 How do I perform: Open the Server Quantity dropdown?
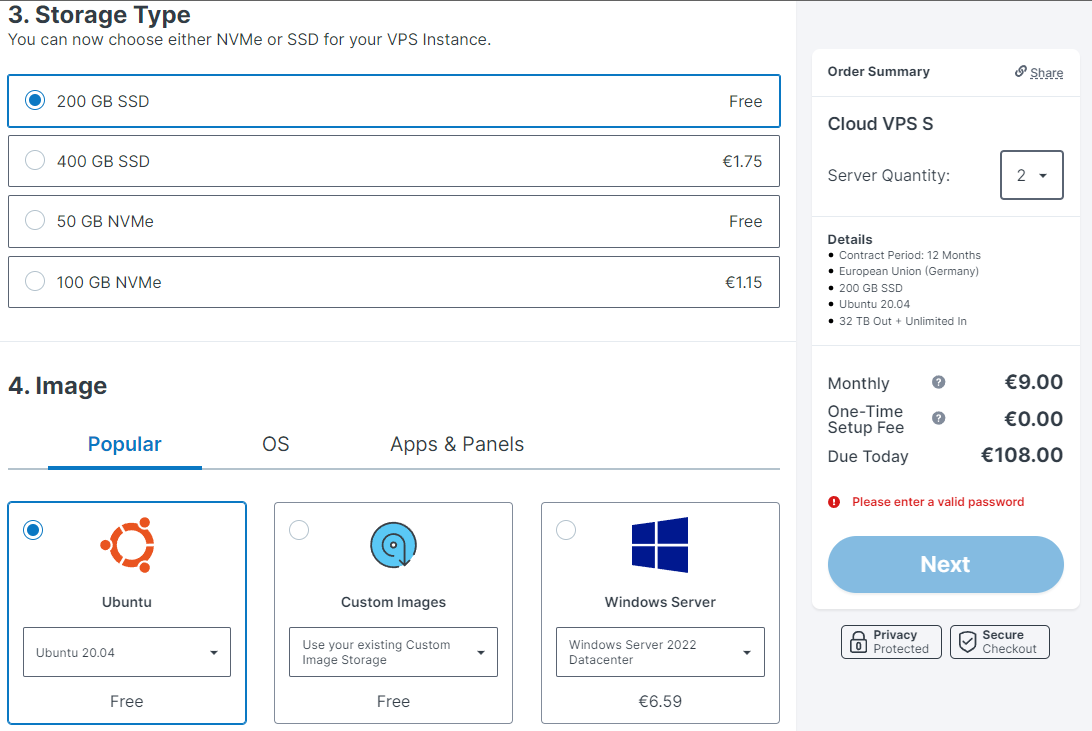[x=1031, y=175]
